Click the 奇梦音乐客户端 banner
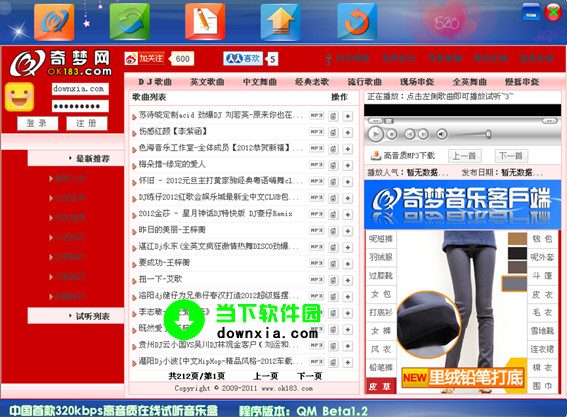 (462, 204)
